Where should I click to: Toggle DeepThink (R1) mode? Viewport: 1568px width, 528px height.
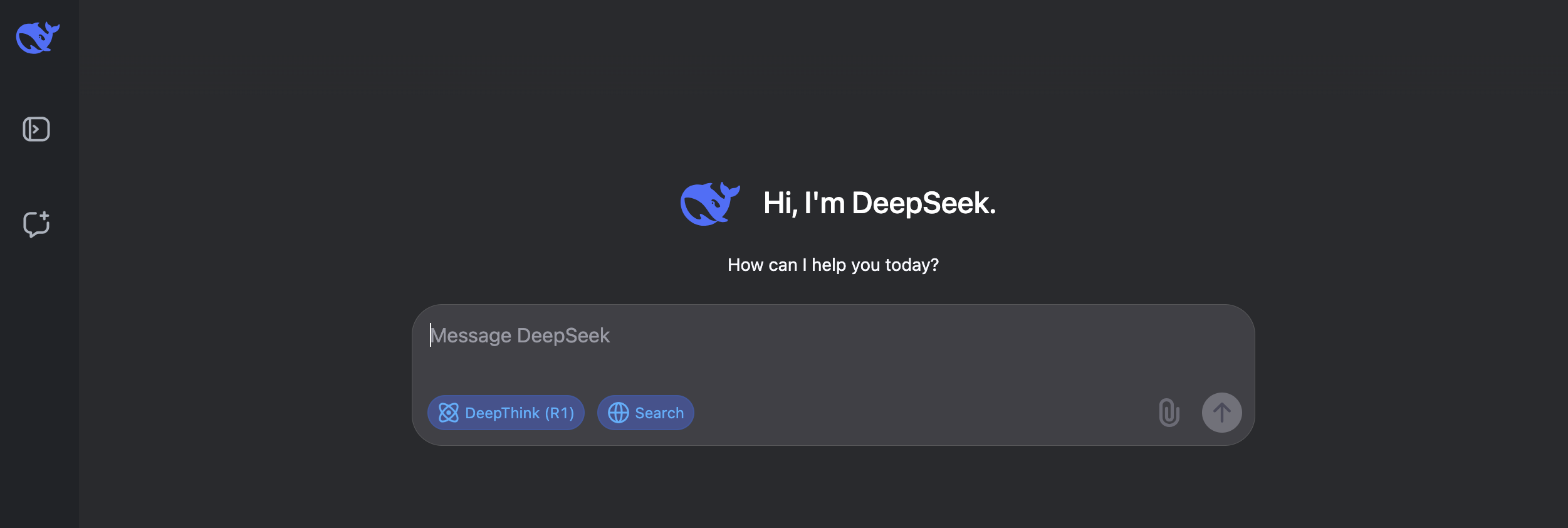click(506, 413)
